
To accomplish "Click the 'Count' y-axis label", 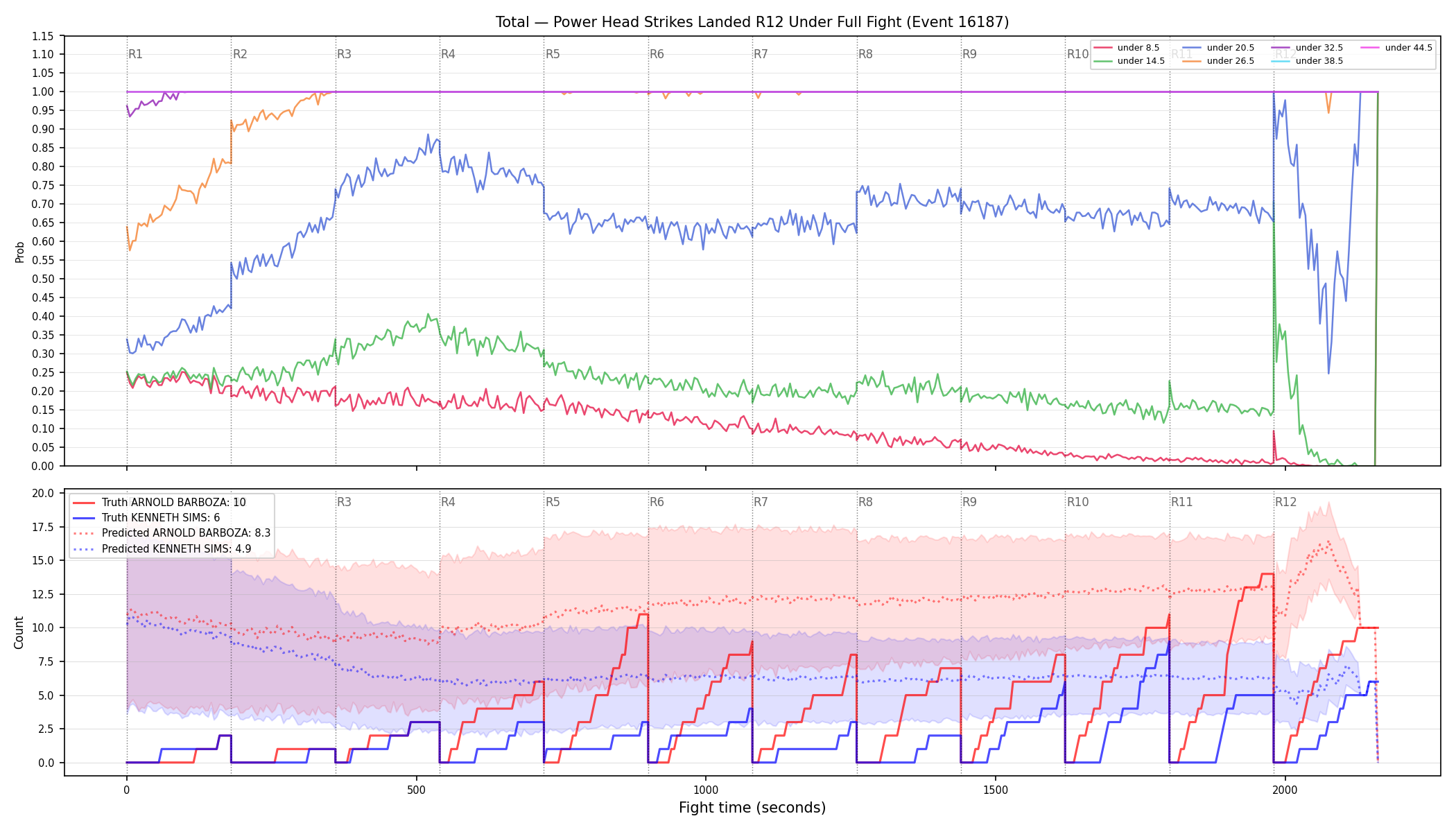I will [19, 632].
